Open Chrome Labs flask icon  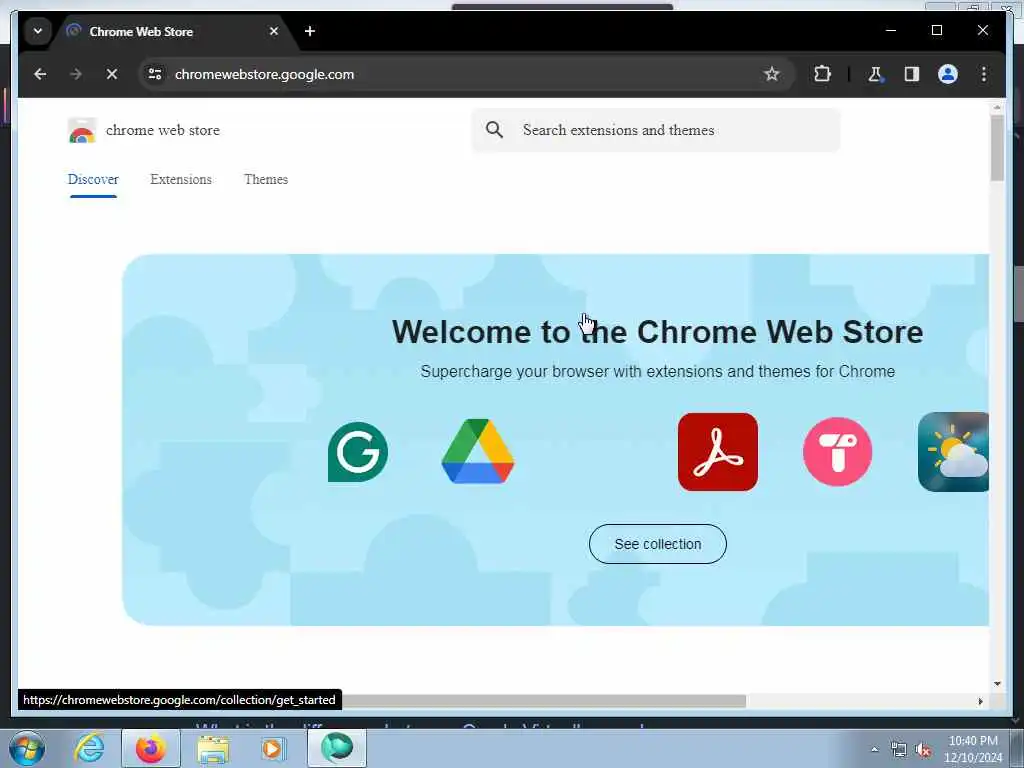tap(875, 74)
